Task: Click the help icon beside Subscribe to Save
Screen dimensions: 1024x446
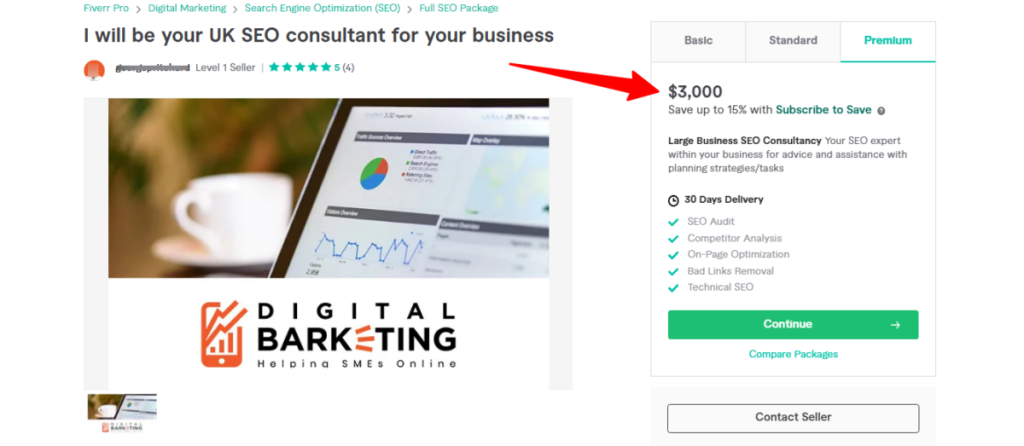Action: [881, 110]
